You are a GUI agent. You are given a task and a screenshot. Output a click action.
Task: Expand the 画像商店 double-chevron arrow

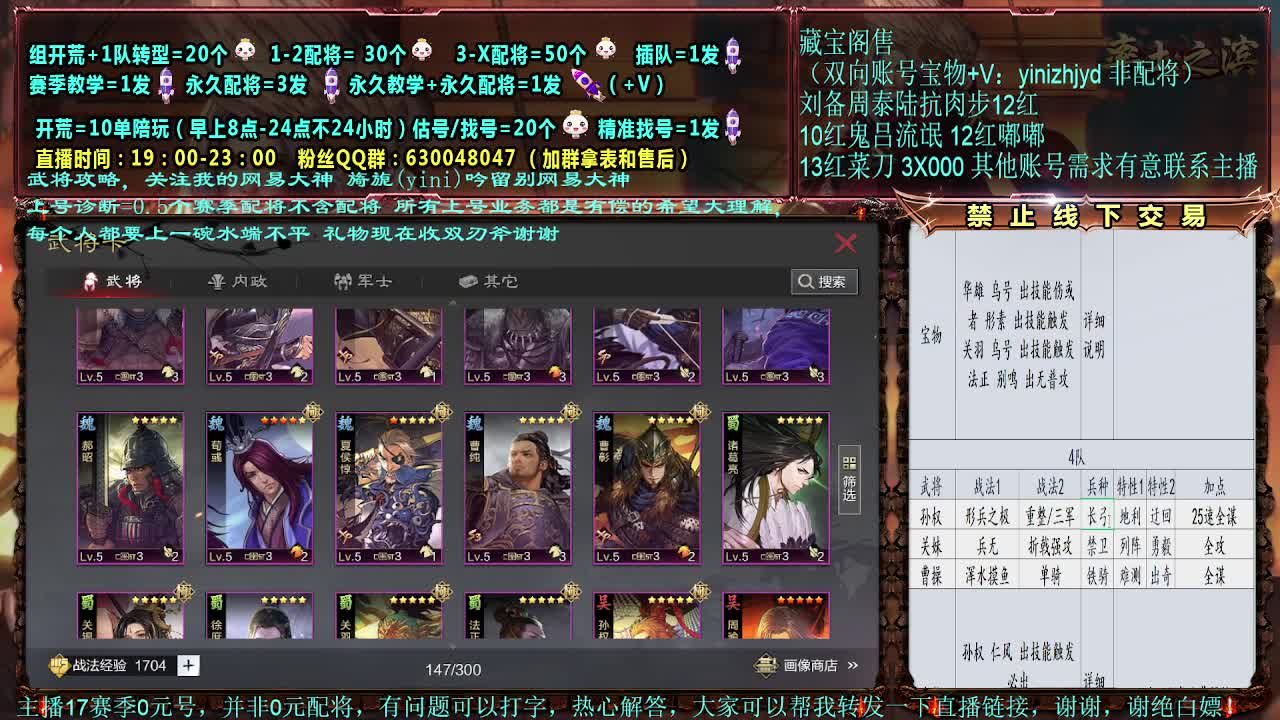[853, 665]
